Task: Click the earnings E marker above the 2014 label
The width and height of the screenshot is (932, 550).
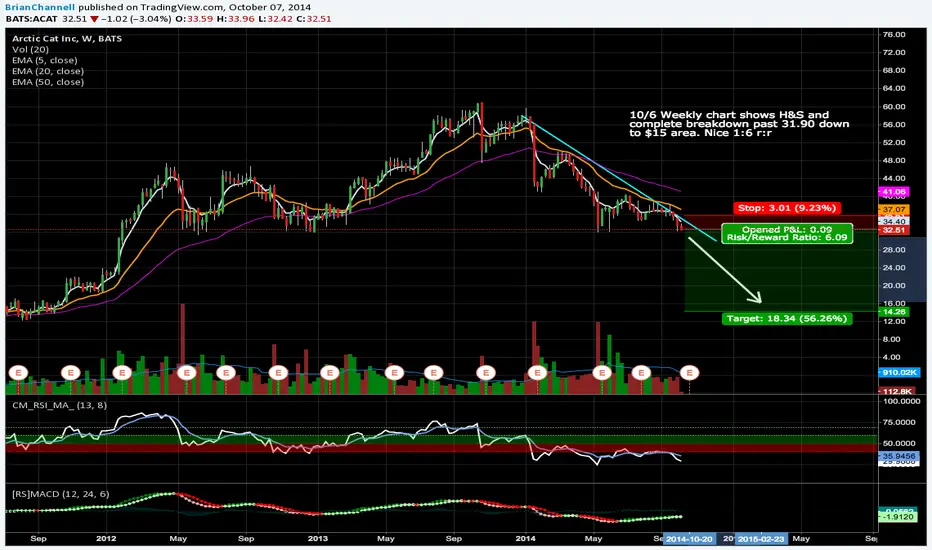Action: [x=537, y=373]
